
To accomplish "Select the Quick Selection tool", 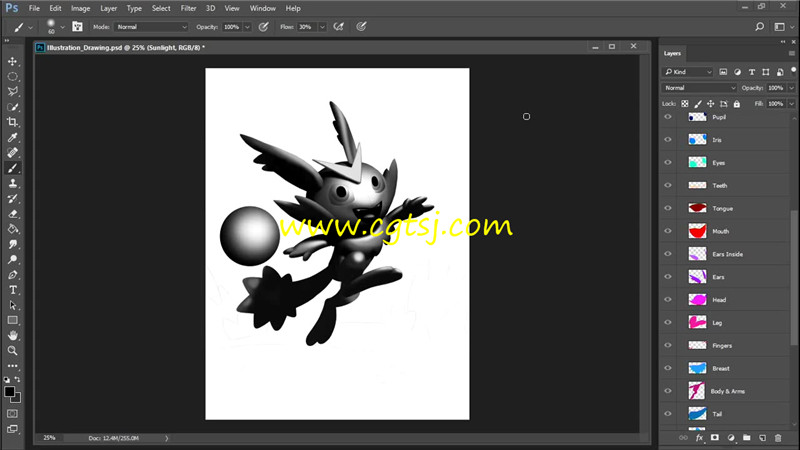I will [x=12, y=107].
